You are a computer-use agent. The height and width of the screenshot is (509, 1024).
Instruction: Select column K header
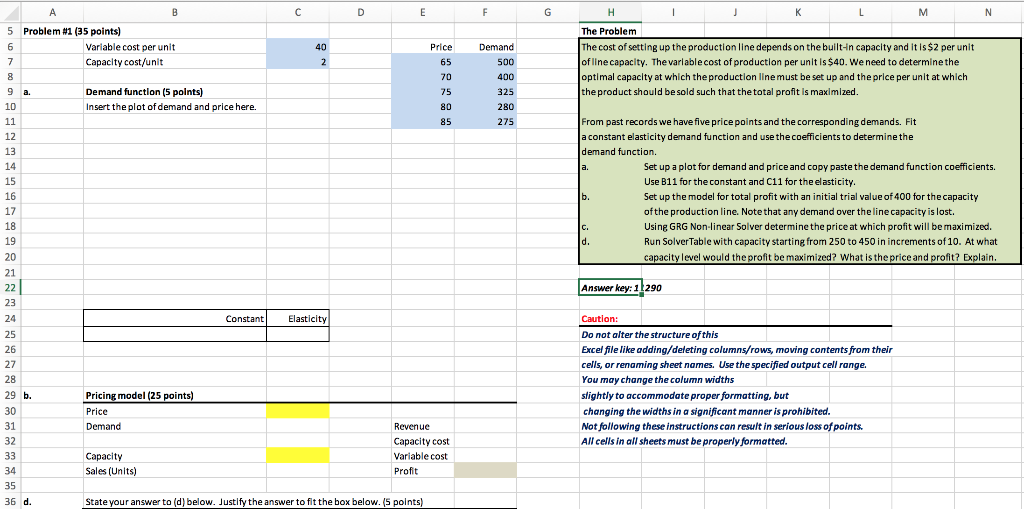point(798,10)
